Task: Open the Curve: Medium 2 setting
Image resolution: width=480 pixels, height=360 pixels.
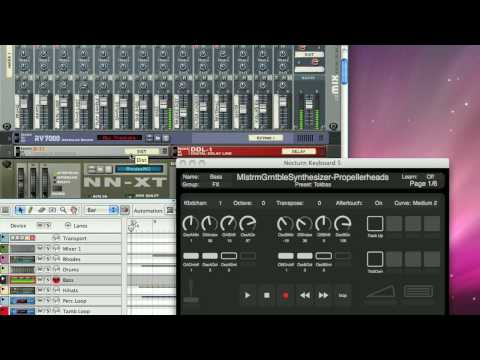Action: [416, 203]
